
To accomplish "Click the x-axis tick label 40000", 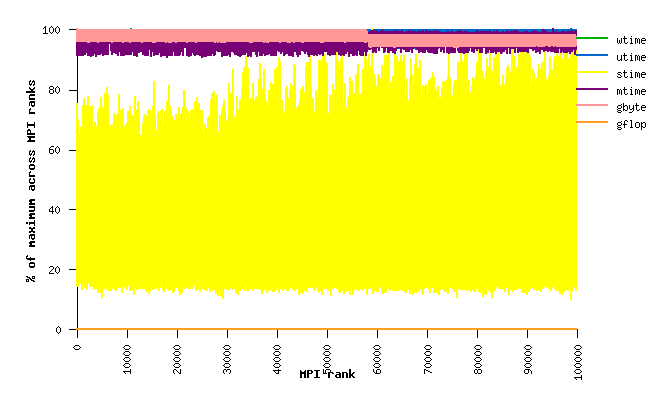I will (277, 359).
